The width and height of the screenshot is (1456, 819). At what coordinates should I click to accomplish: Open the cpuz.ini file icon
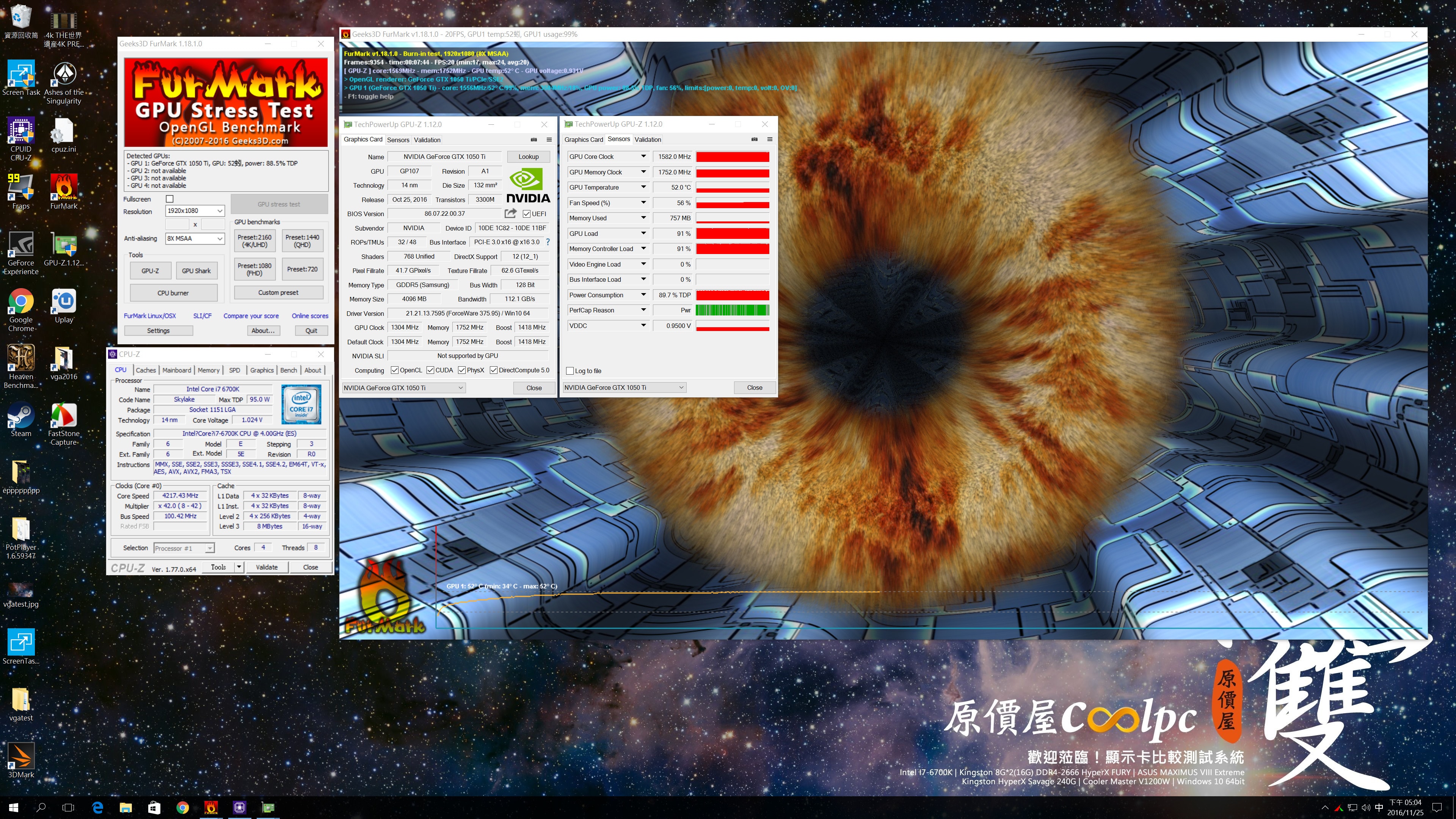(x=63, y=135)
